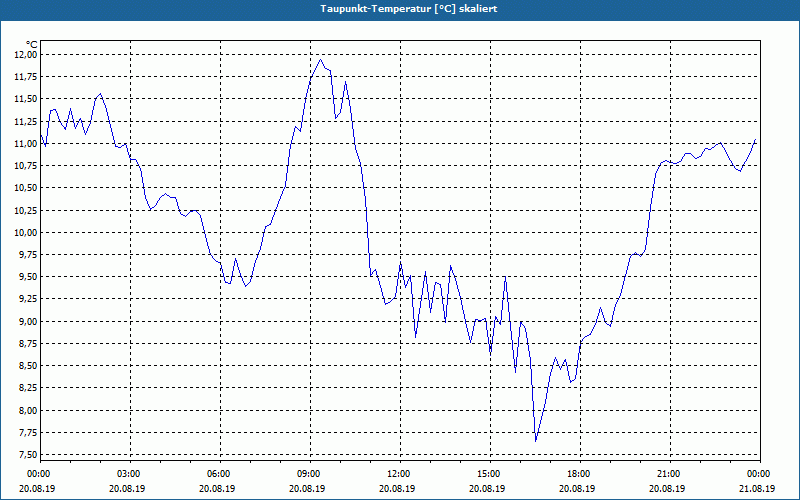Choose the 9,75 y-axis label

point(28,255)
